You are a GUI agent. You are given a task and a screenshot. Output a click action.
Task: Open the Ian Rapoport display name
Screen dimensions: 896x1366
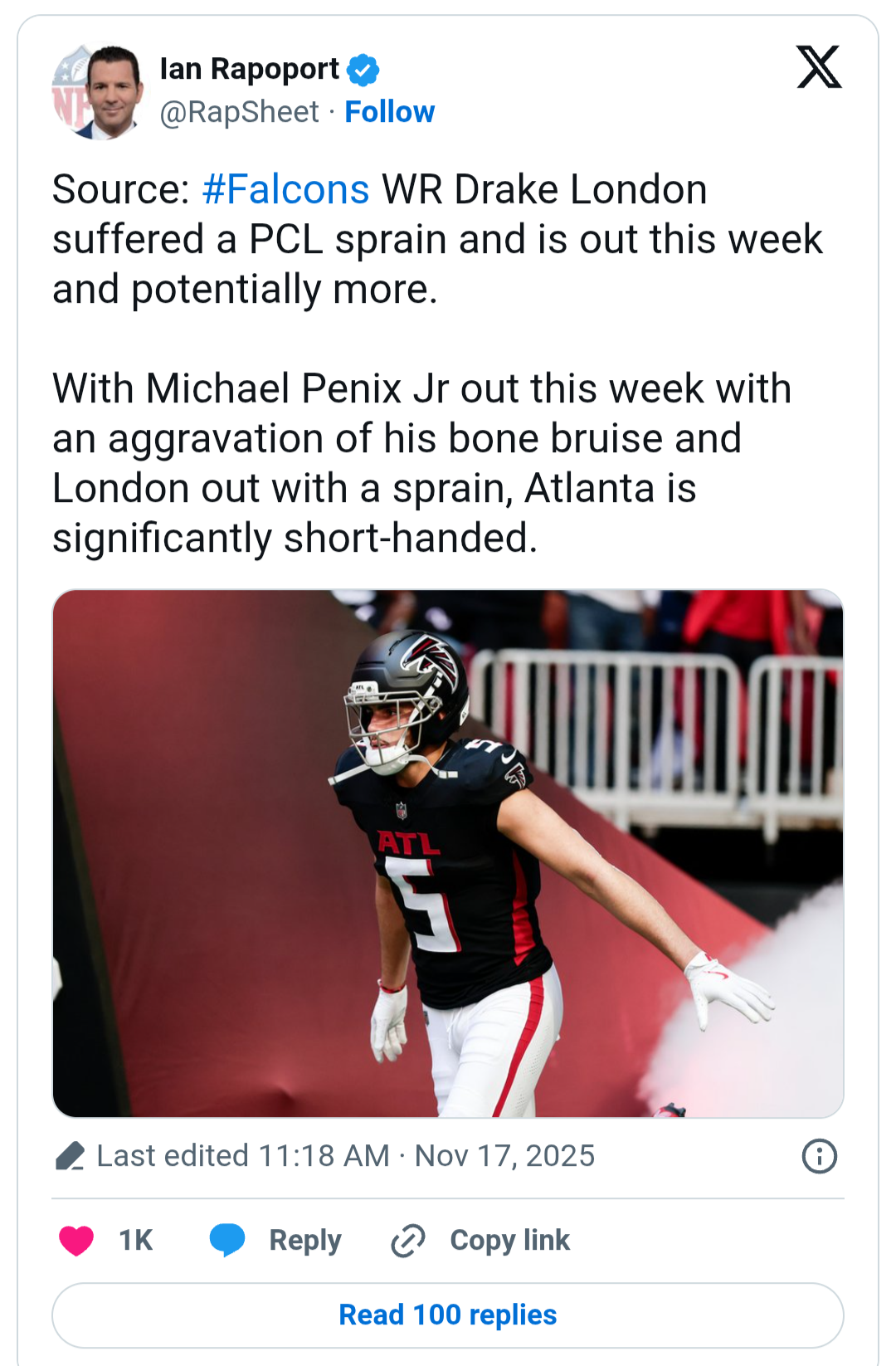click(249, 69)
